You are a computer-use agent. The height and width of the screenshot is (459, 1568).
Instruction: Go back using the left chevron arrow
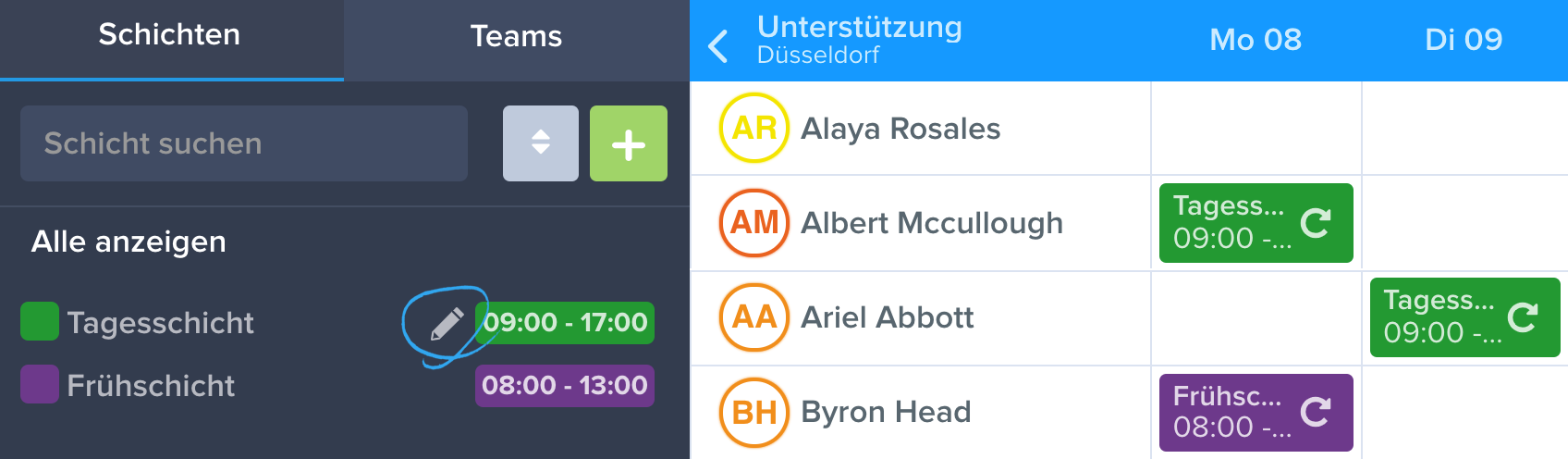tap(718, 45)
